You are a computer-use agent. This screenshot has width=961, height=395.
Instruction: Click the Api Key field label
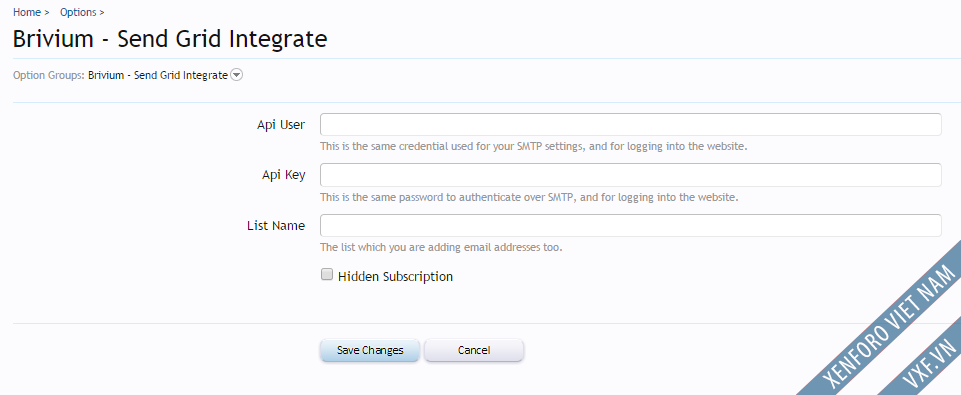[x=283, y=175]
